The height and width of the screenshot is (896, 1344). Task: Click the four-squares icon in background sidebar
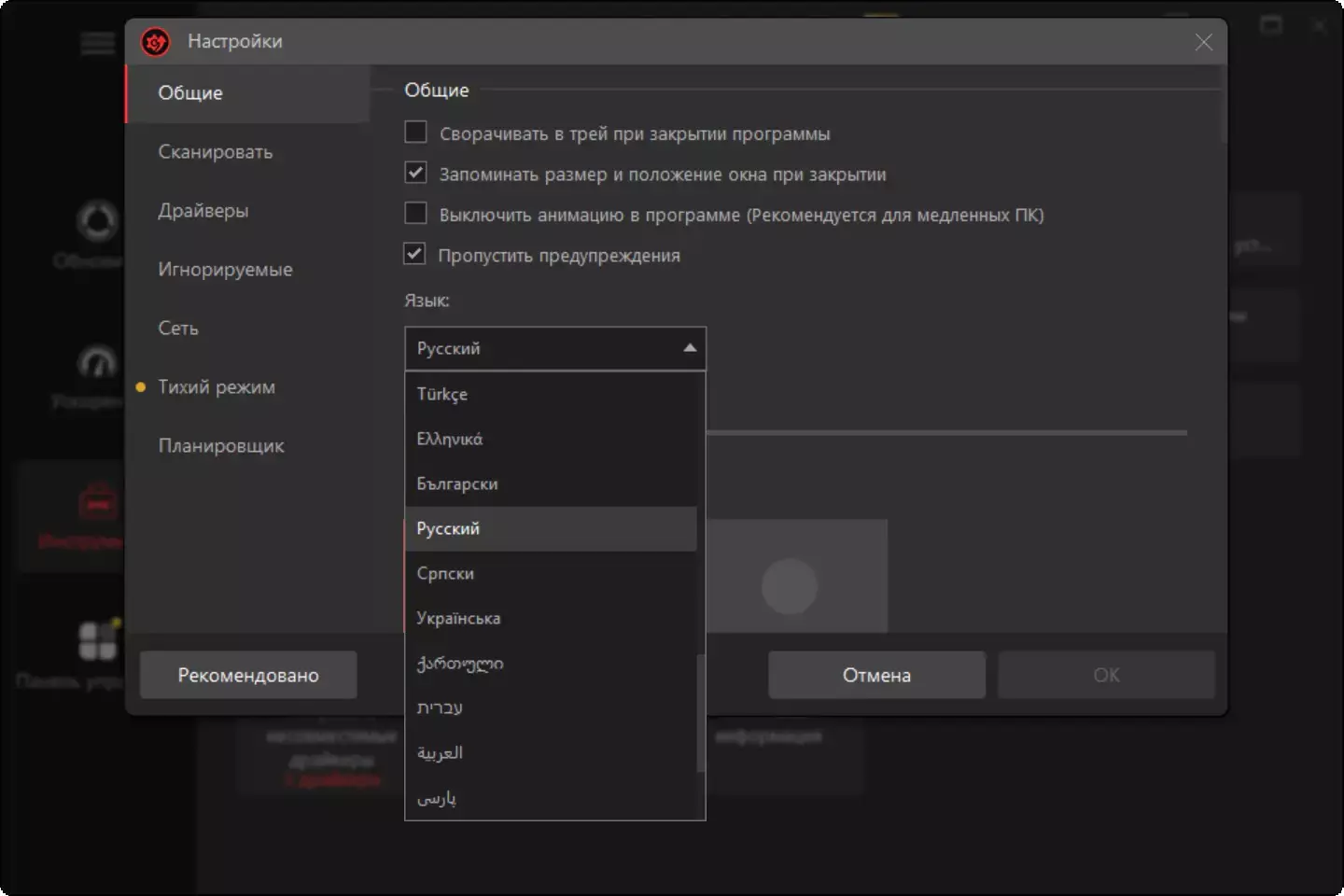tap(97, 641)
